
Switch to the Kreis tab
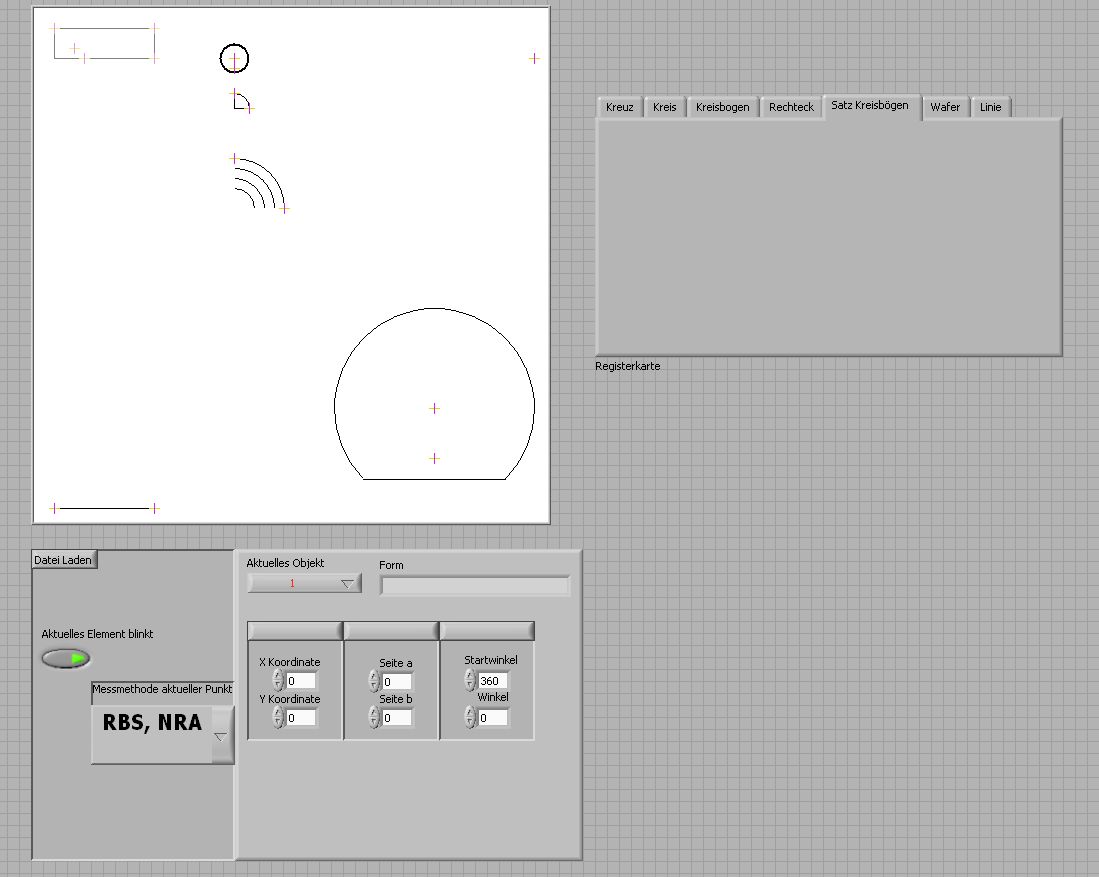(664, 107)
